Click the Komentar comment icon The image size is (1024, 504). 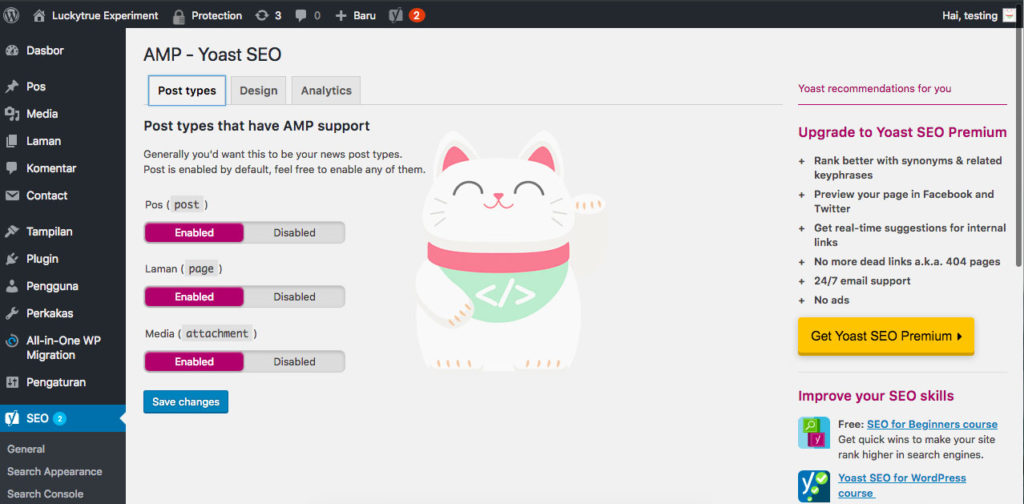(x=12, y=168)
